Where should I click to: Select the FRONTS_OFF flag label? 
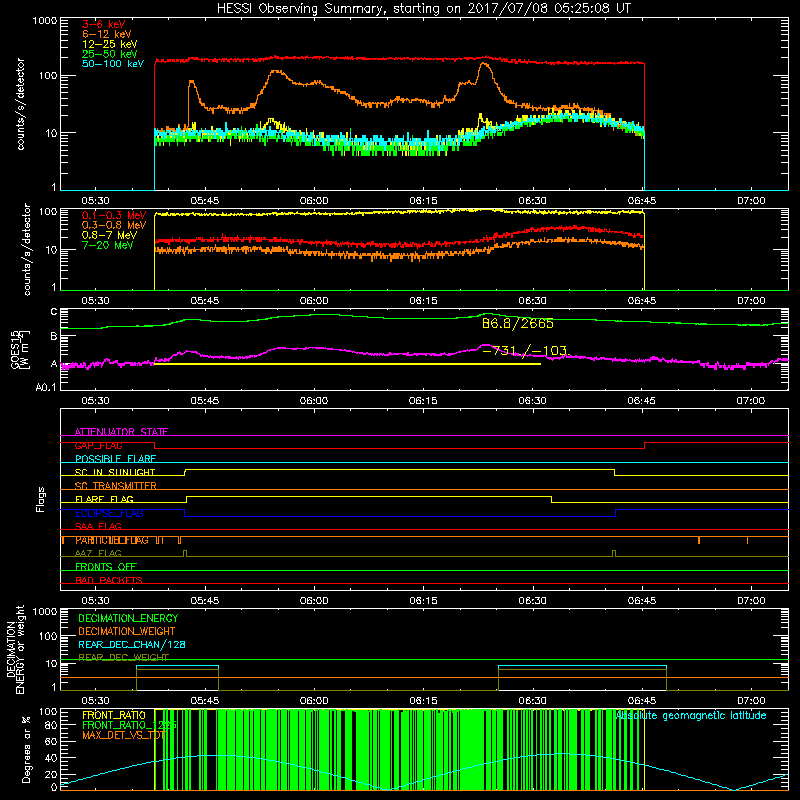106,567
